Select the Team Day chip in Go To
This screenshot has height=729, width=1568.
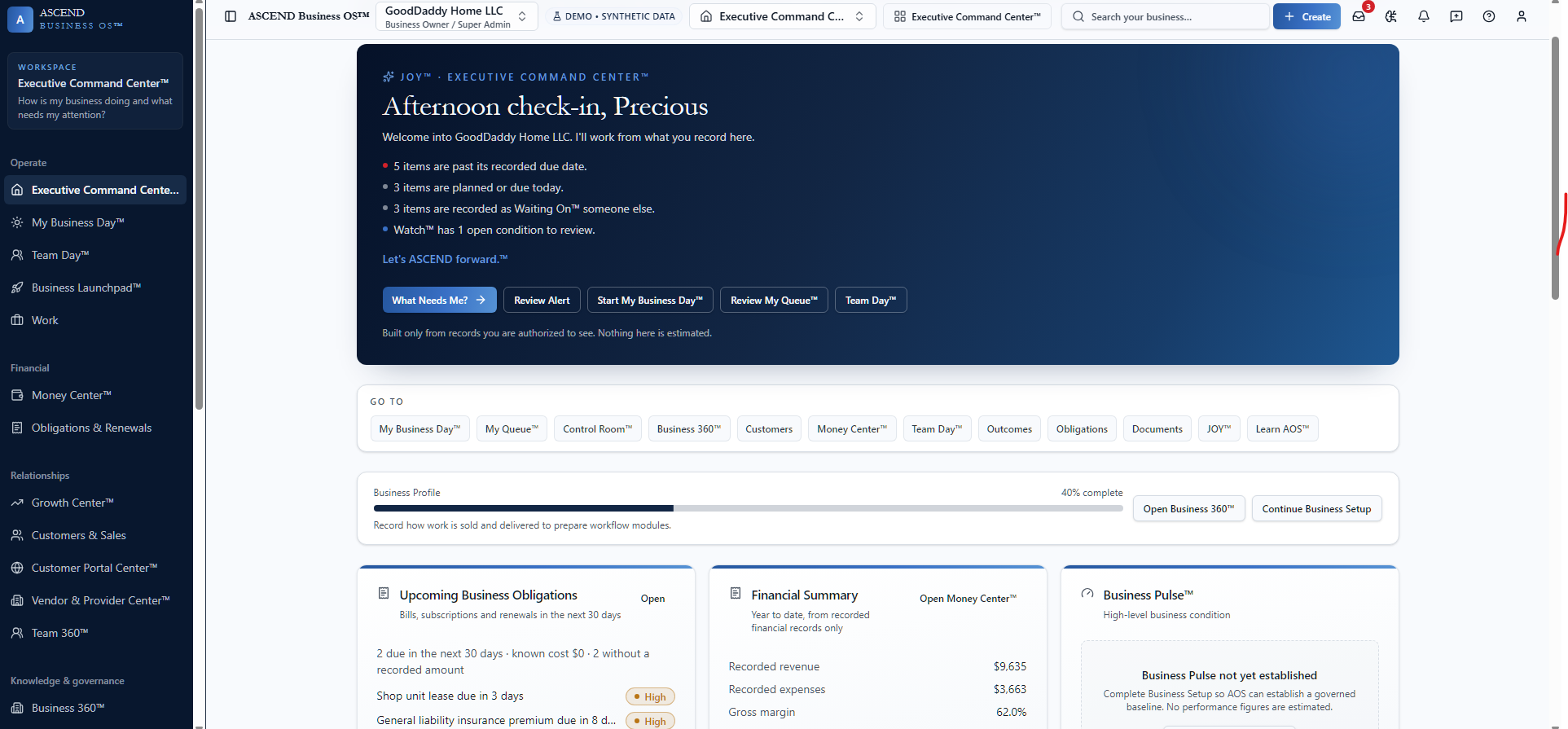(x=937, y=428)
